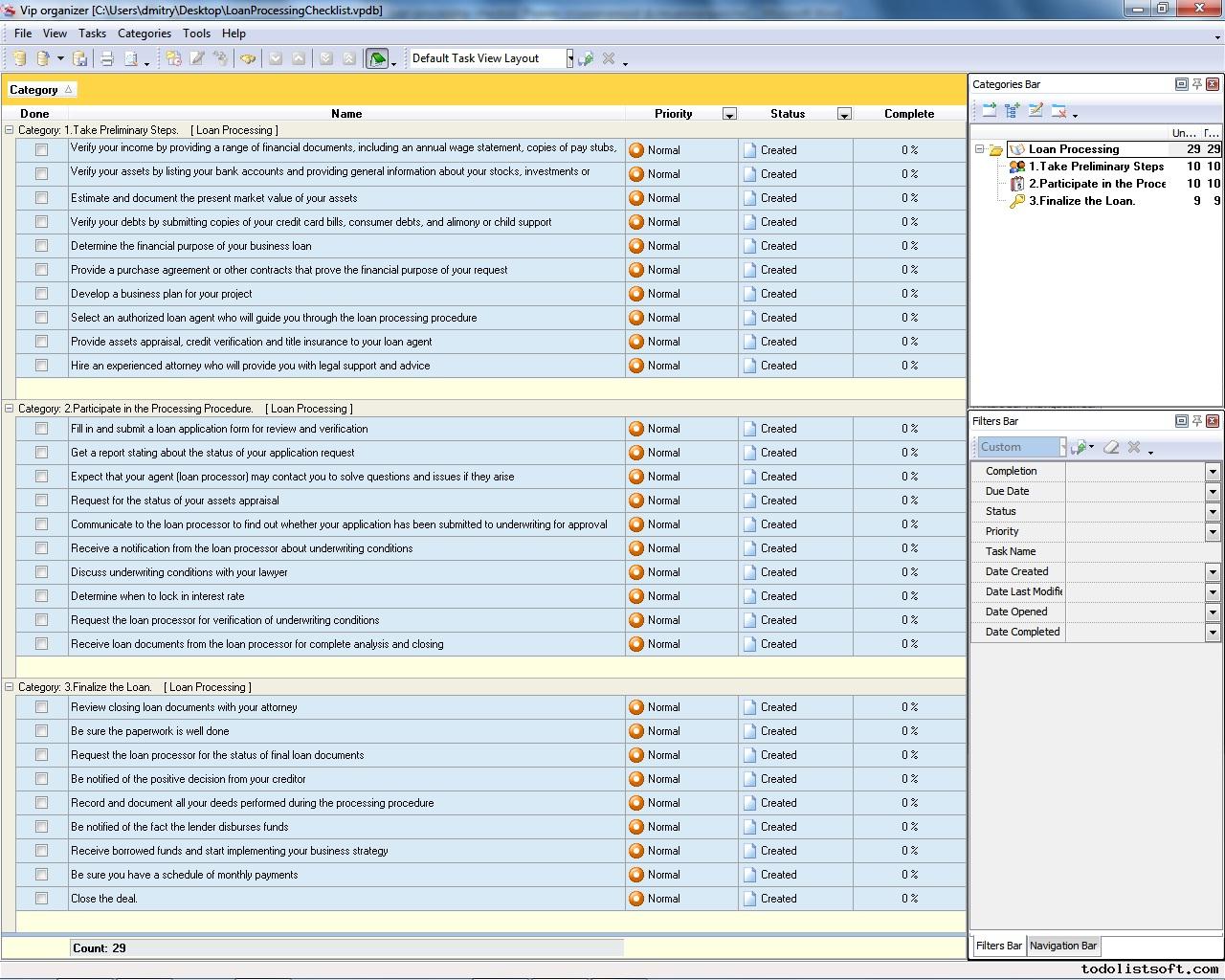Check Done for 'Develop a business plan' task

[41, 294]
